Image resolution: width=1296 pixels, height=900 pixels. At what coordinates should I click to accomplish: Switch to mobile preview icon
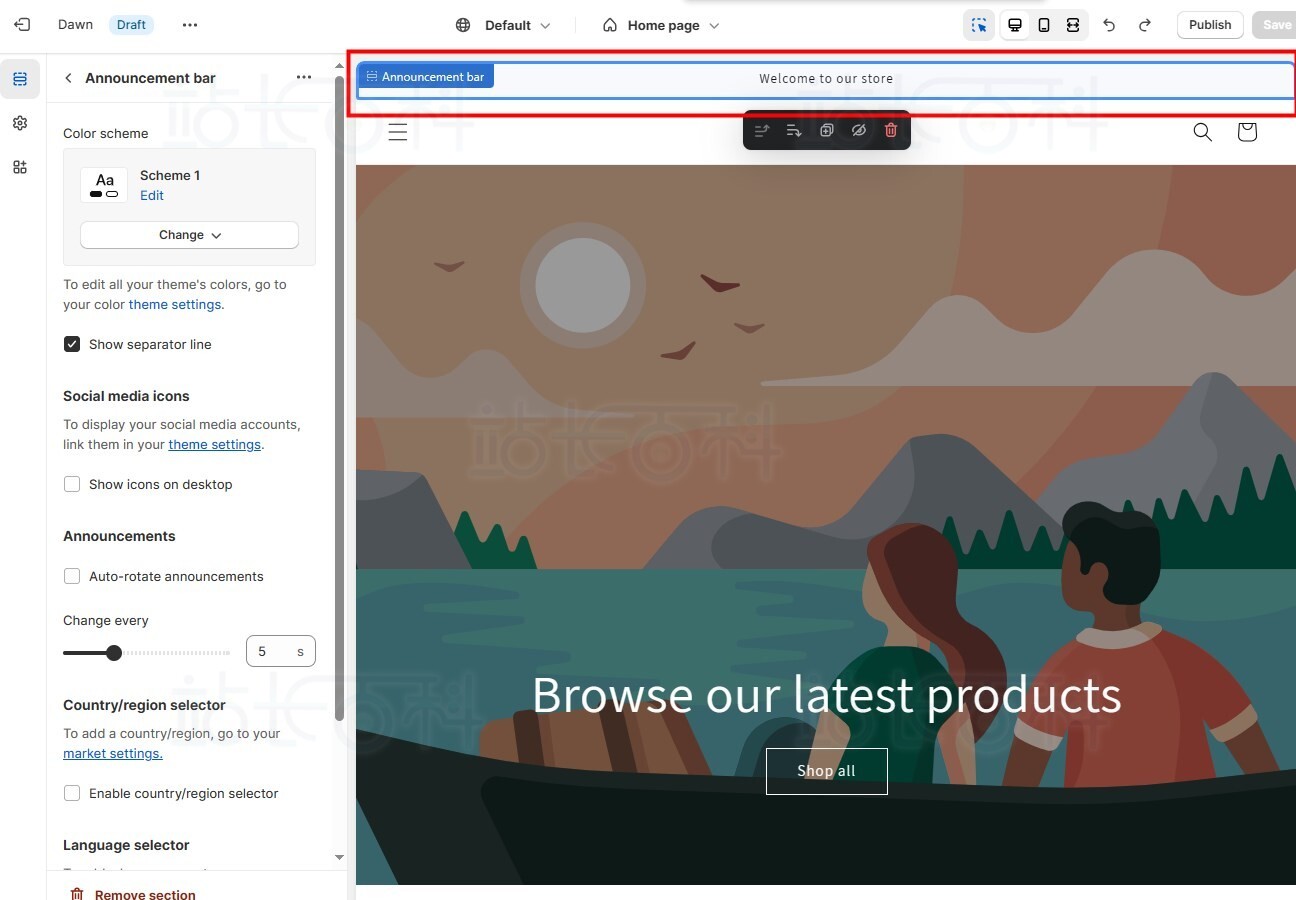pos(1044,25)
